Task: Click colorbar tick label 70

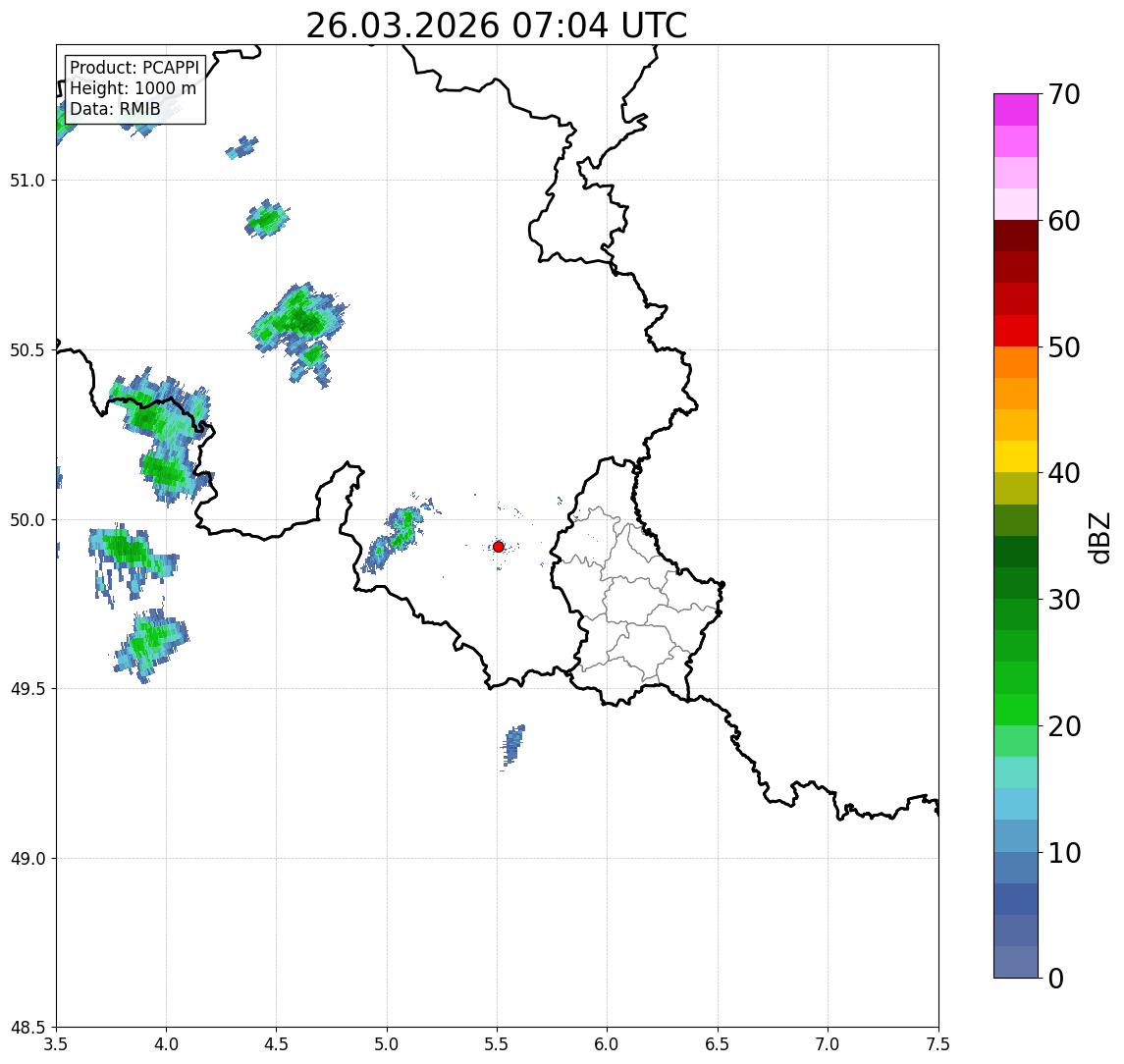Action: (1064, 94)
